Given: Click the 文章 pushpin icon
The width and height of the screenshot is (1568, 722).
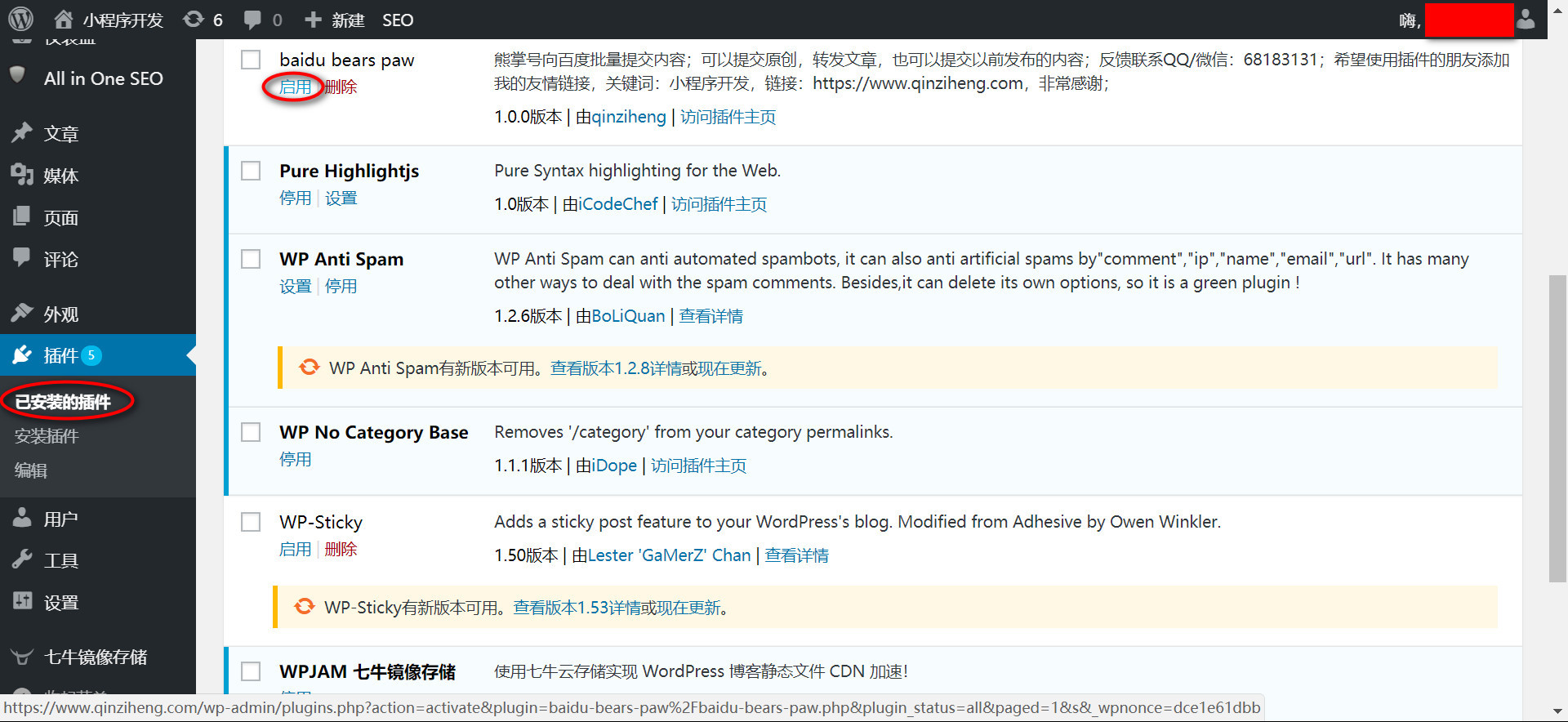Looking at the screenshot, I should (22, 132).
